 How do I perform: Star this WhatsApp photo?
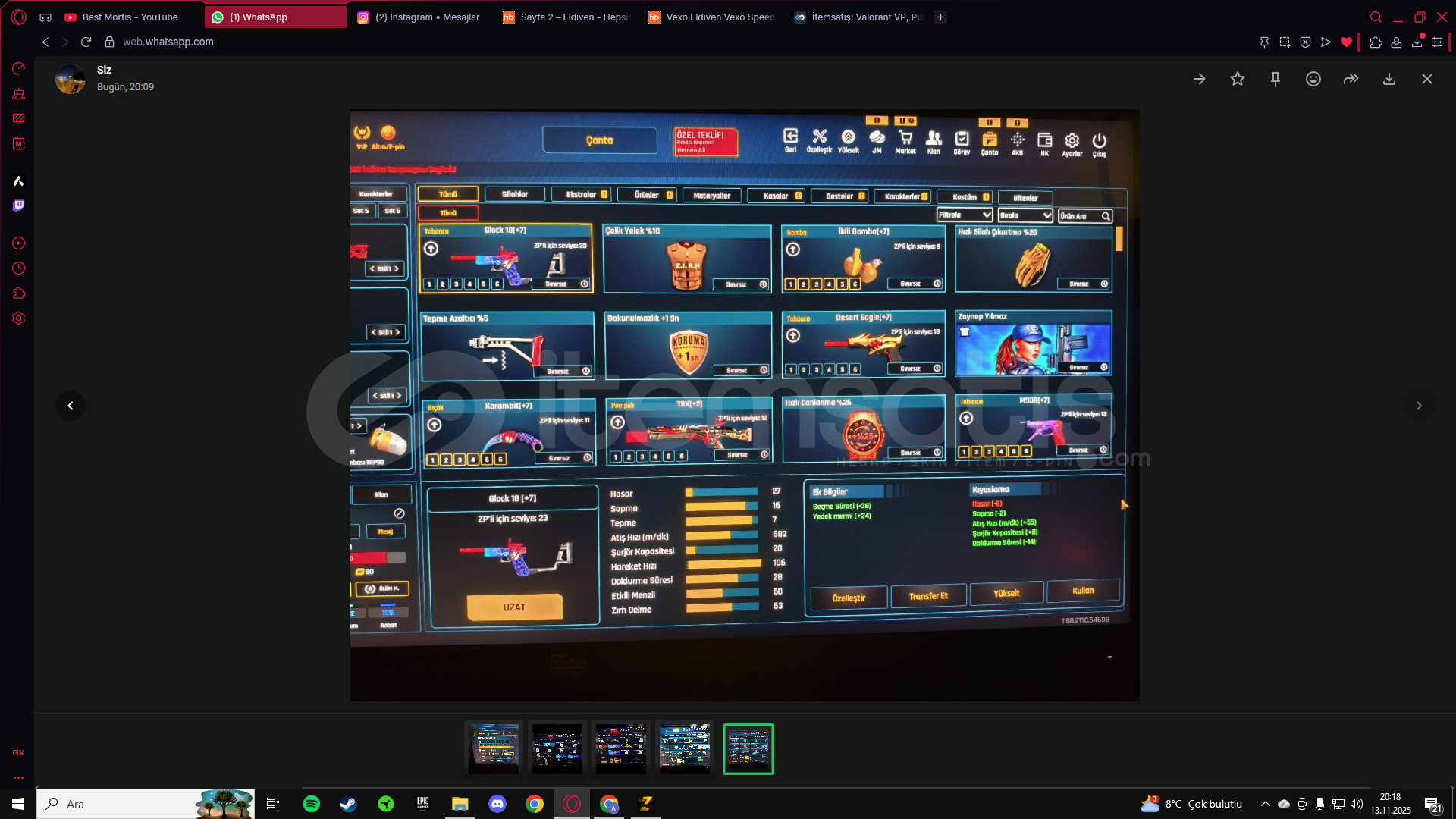point(1238,79)
